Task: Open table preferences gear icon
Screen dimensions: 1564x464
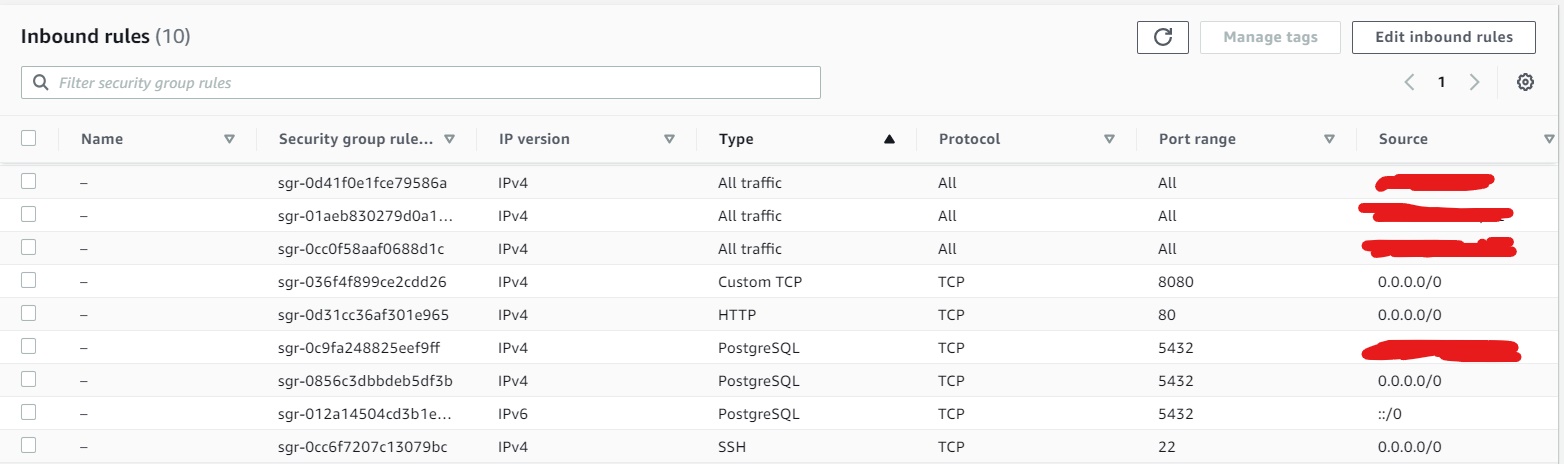Action: (x=1525, y=82)
